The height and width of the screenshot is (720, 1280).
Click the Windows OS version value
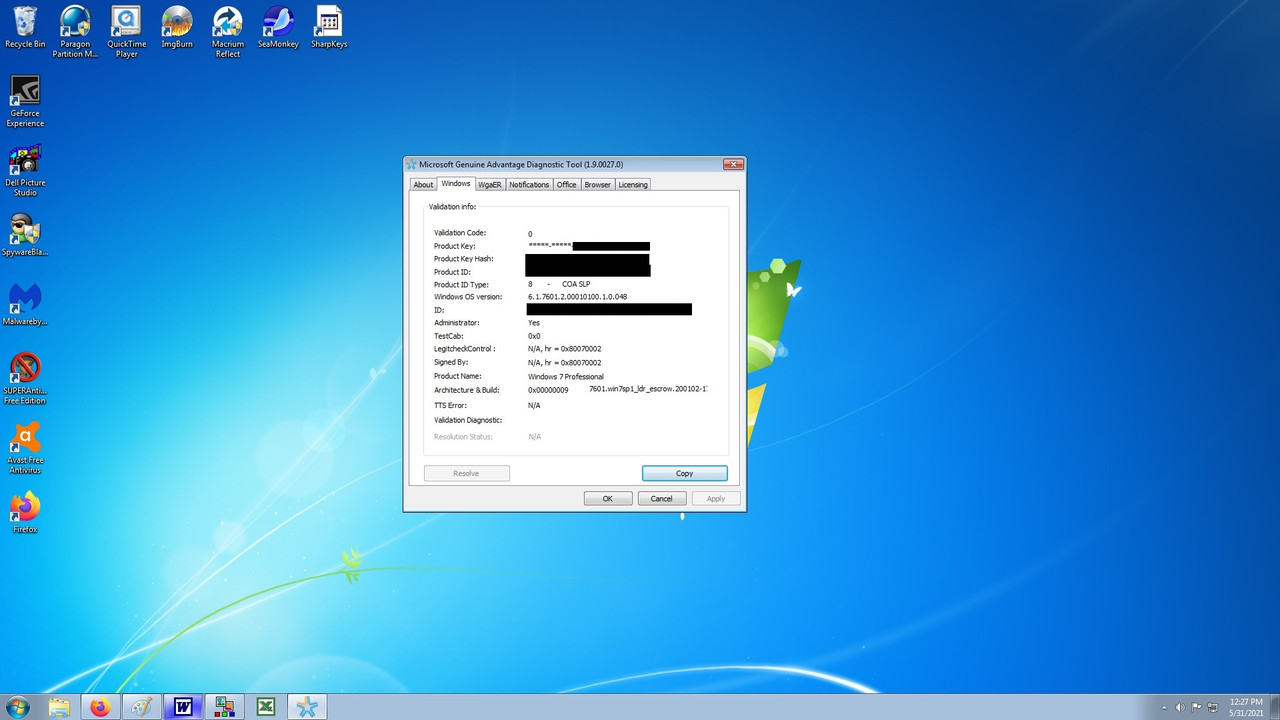(578, 297)
